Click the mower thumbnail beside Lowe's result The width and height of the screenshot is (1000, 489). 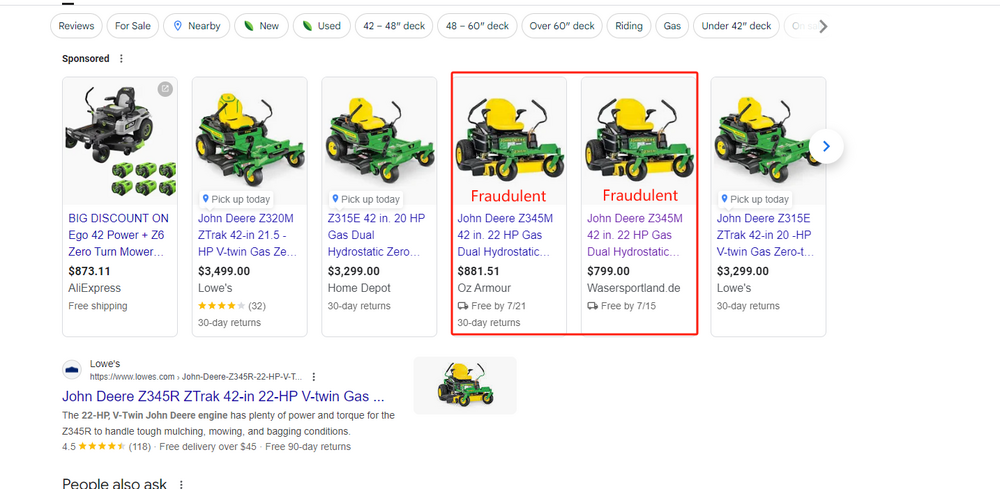[x=465, y=385]
